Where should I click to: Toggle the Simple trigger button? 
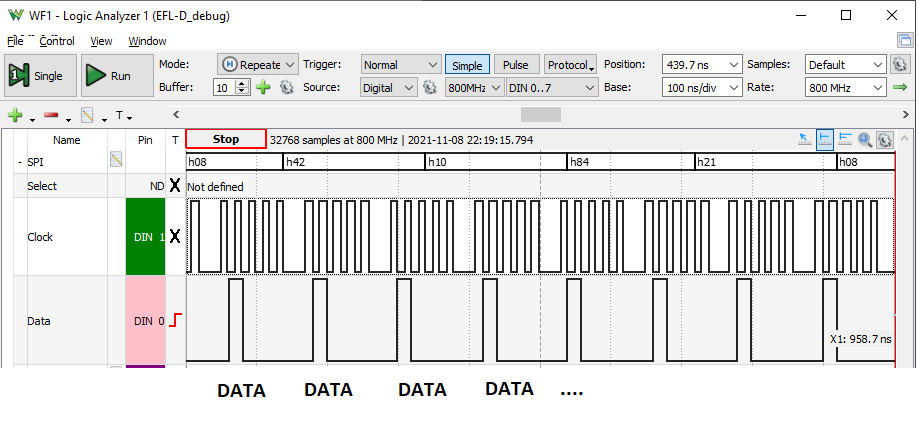(x=467, y=65)
